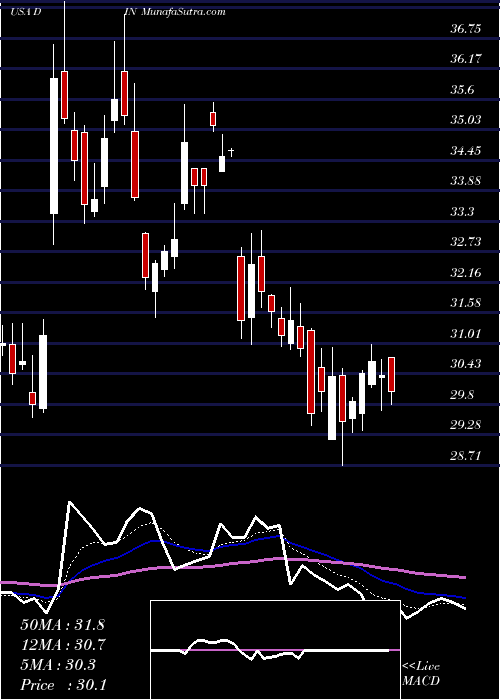
Task: Click the 50MA : 31.8 readout
Action: point(62,625)
